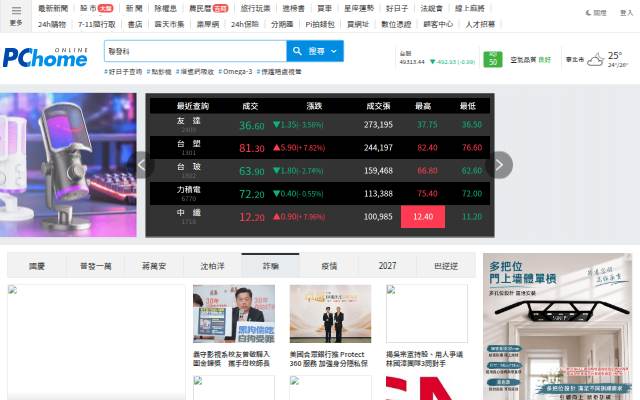The width and height of the screenshot is (640, 400).
Task: Click the 72.20 stock price
Action: 251,194
